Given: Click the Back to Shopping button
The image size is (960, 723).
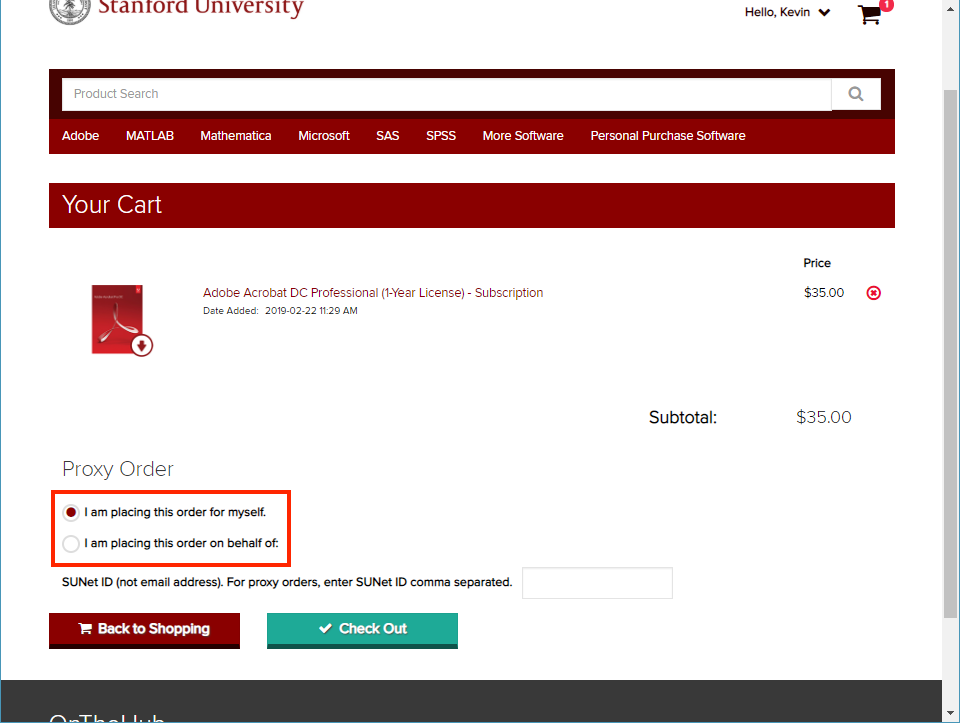Looking at the screenshot, I should coord(144,629).
